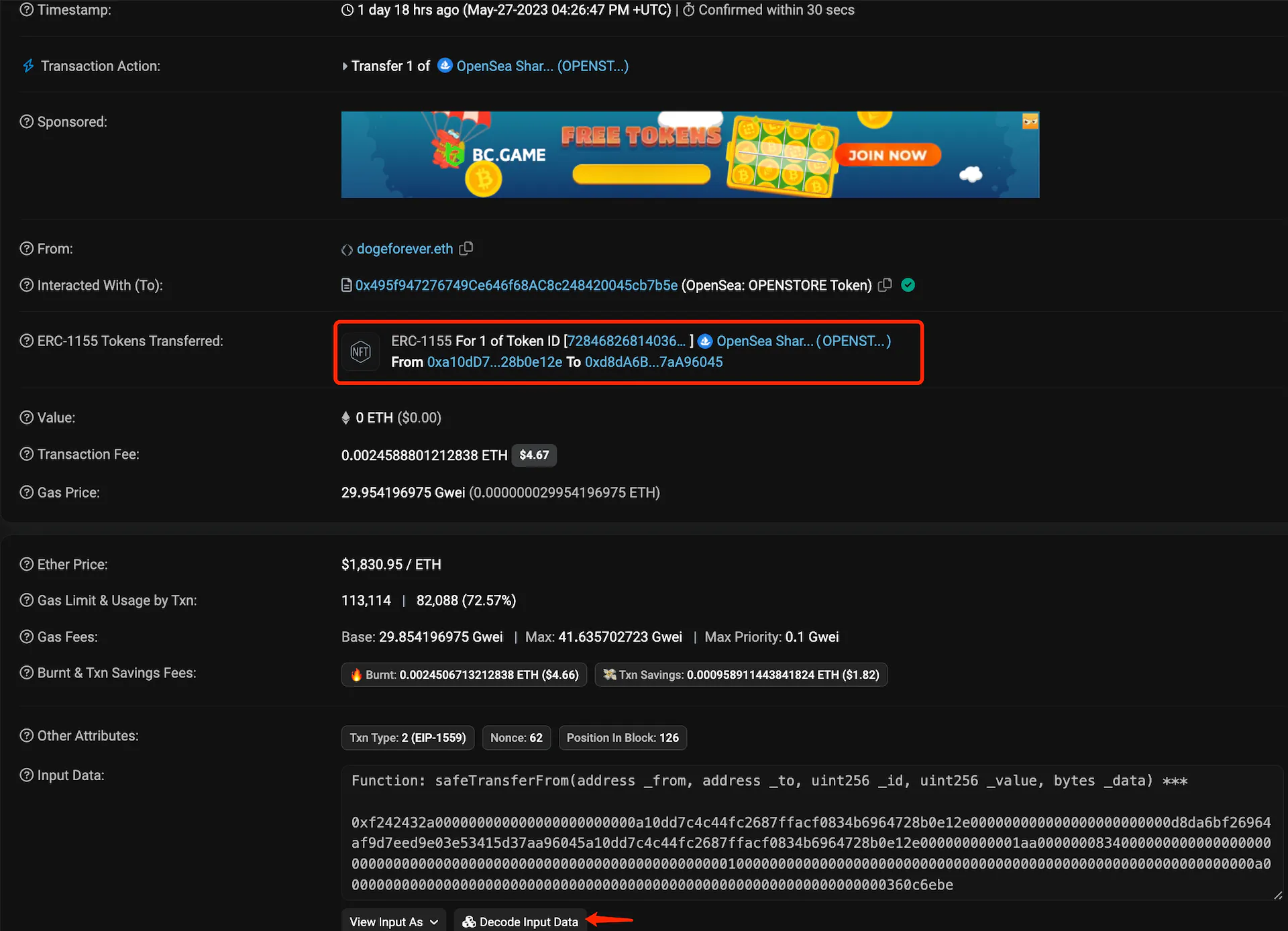
Task: Click the 82,088 (72.57%) gas usage value
Action: 466,600
